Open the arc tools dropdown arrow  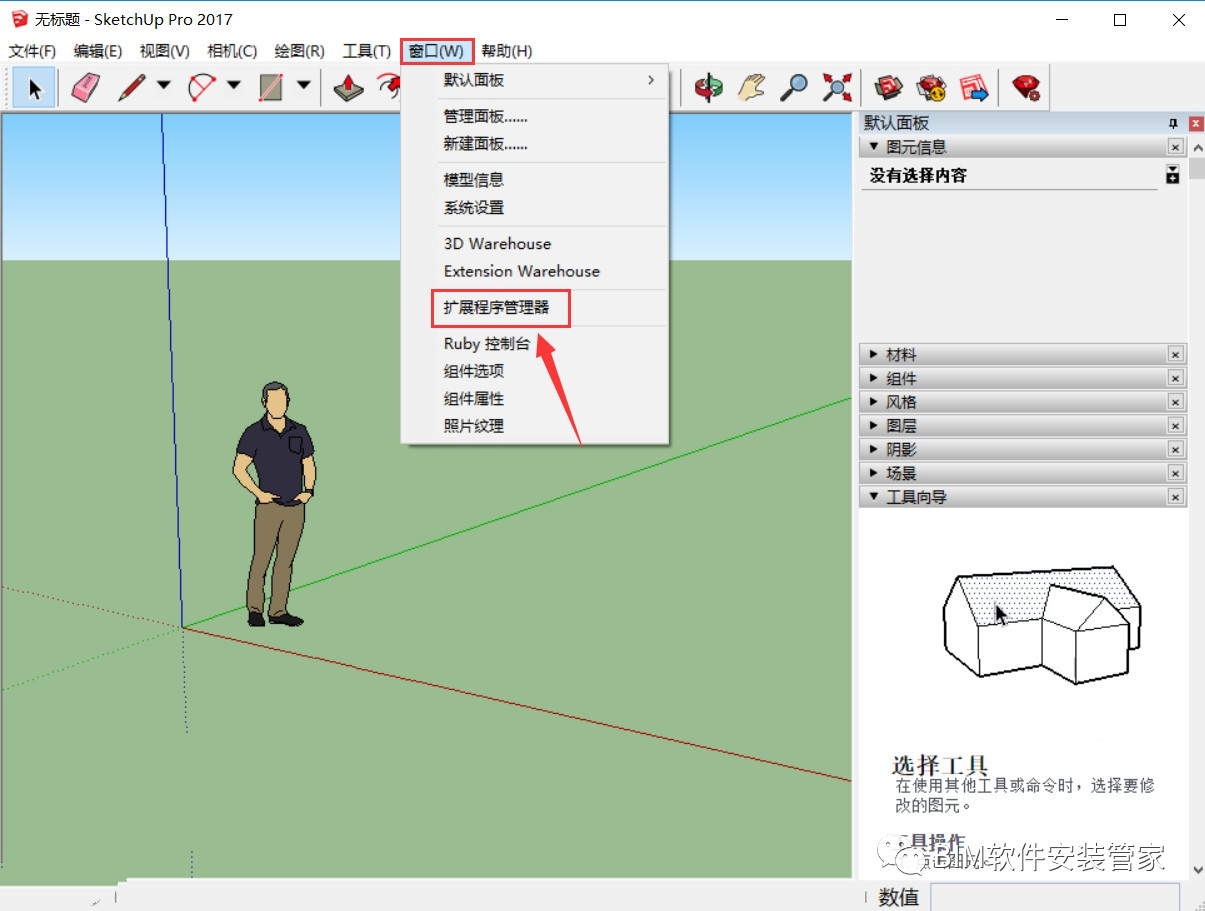tap(233, 86)
